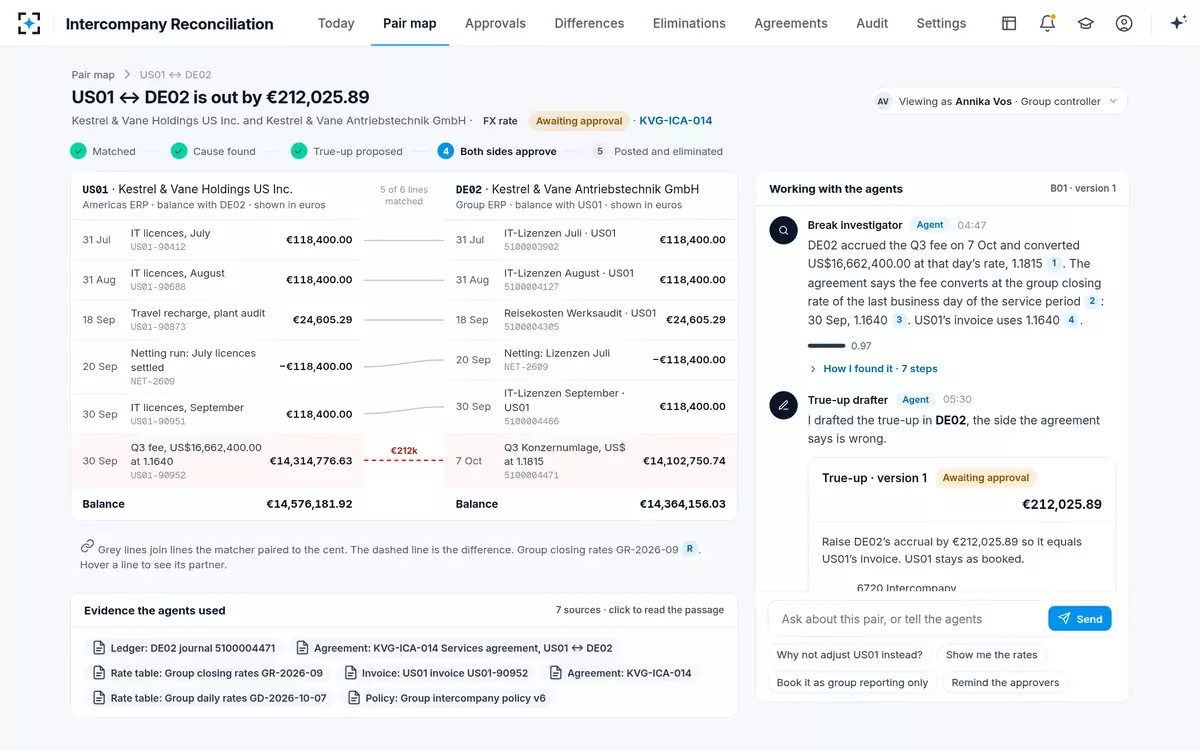This screenshot has width=1200, height=750.
Task: Select US01 row IT licences, July
Action: [218, 240]
